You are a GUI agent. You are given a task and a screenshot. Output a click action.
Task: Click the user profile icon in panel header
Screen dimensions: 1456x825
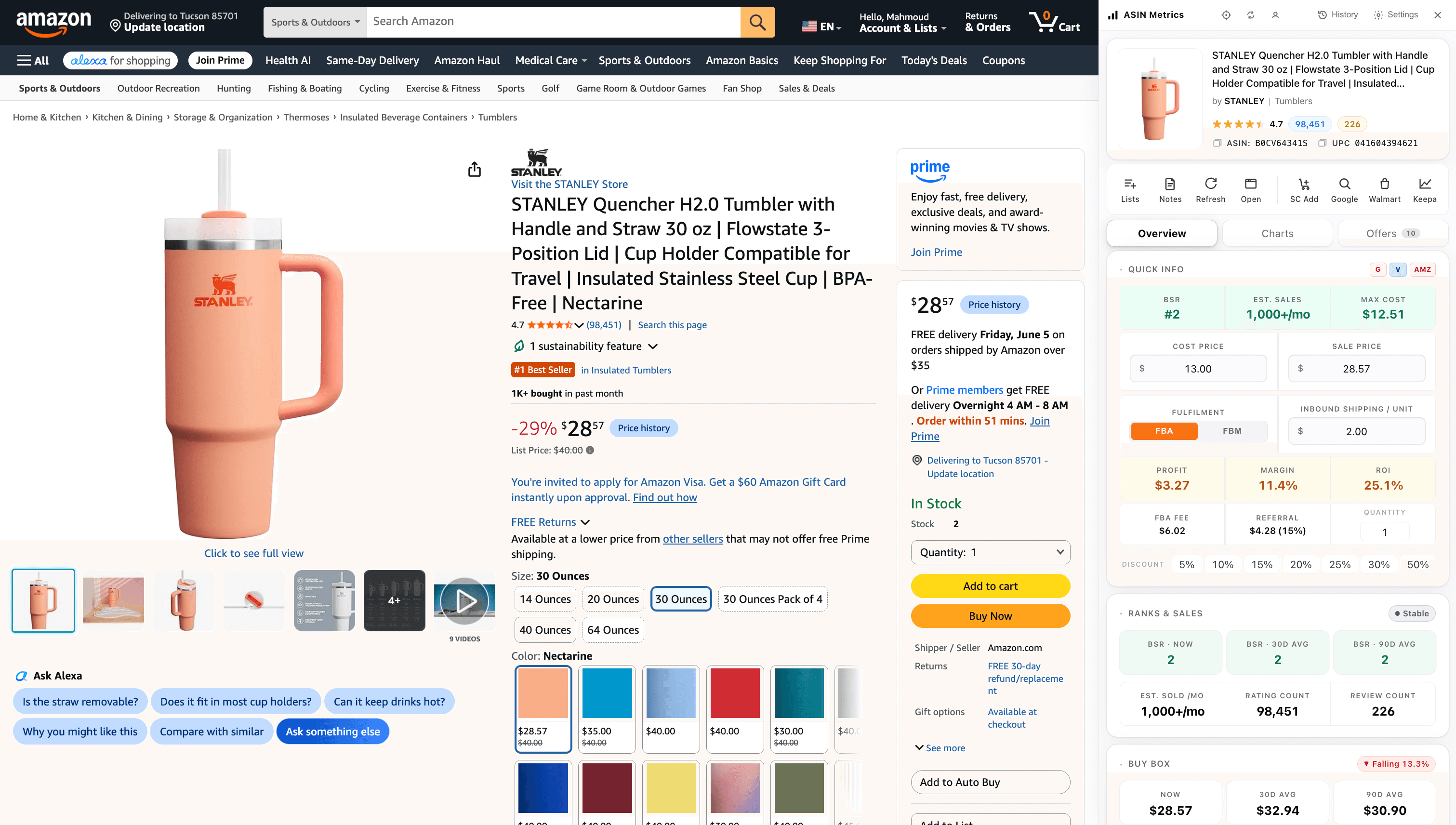1275,15
